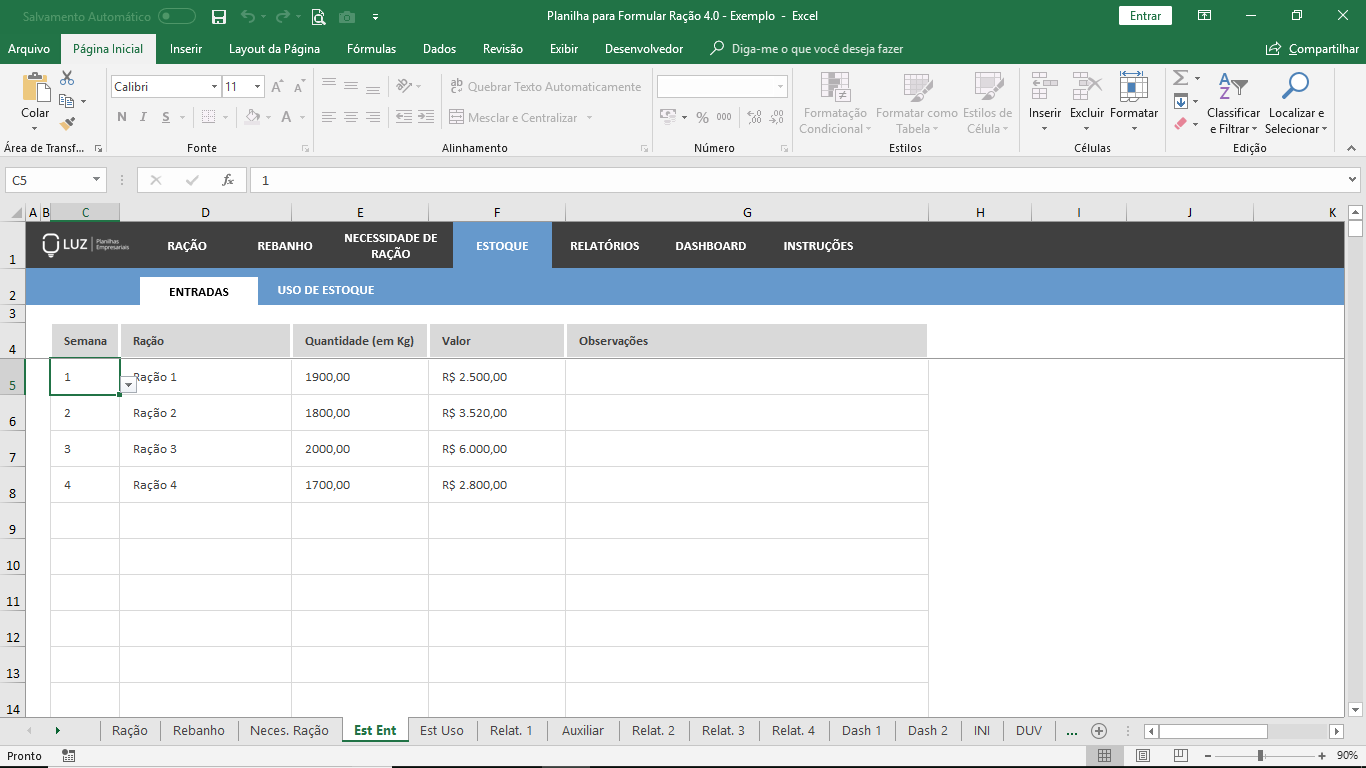Click the Compartilhar share button
This screenshot has width=1366, height=768.
pos(1312,49)
